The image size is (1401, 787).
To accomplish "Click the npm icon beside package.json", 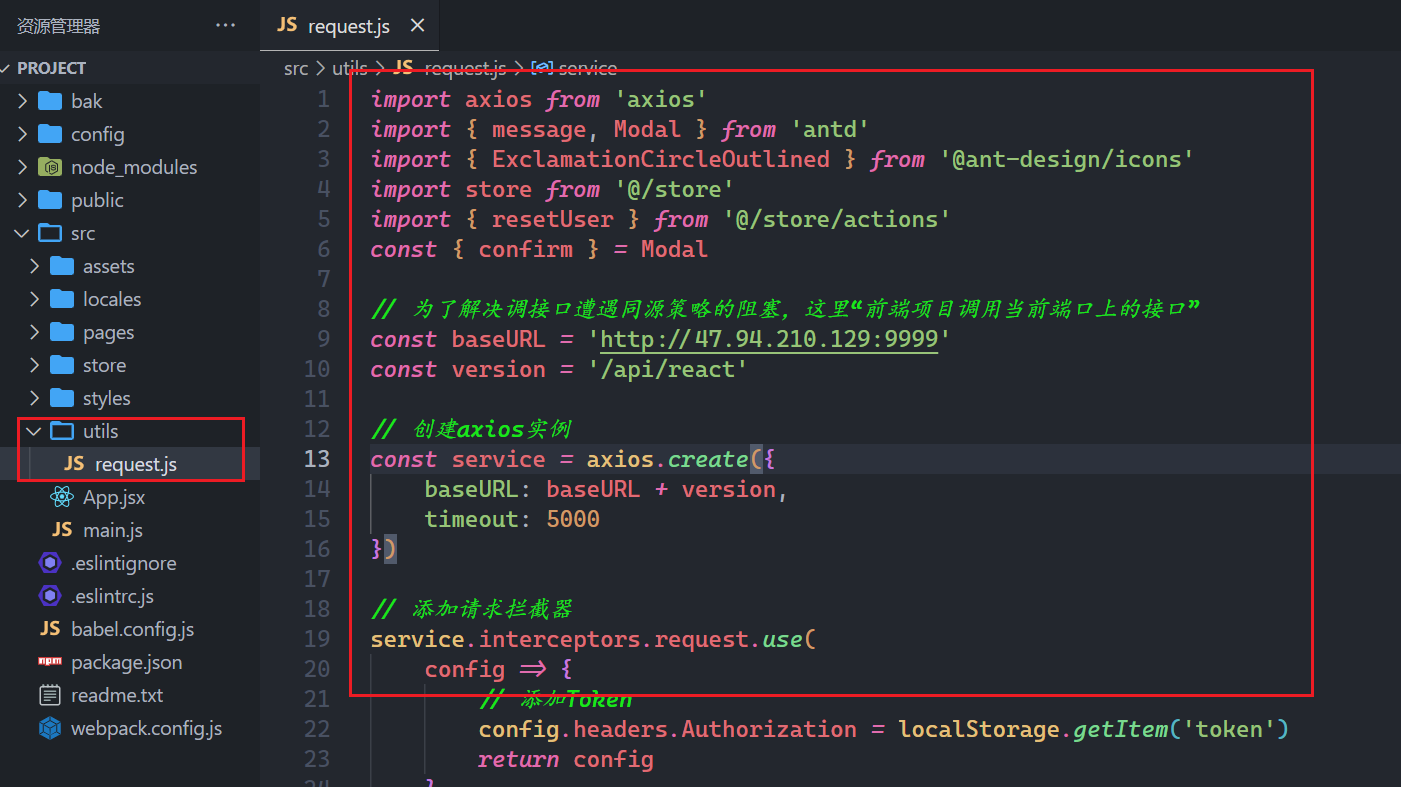I will click(x=50, y=662).
